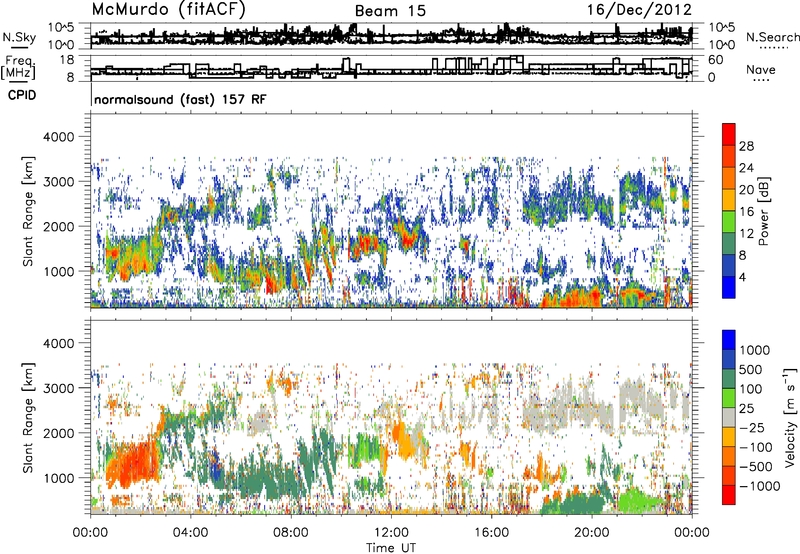Click the Time UT axis title

pos(391,548)
